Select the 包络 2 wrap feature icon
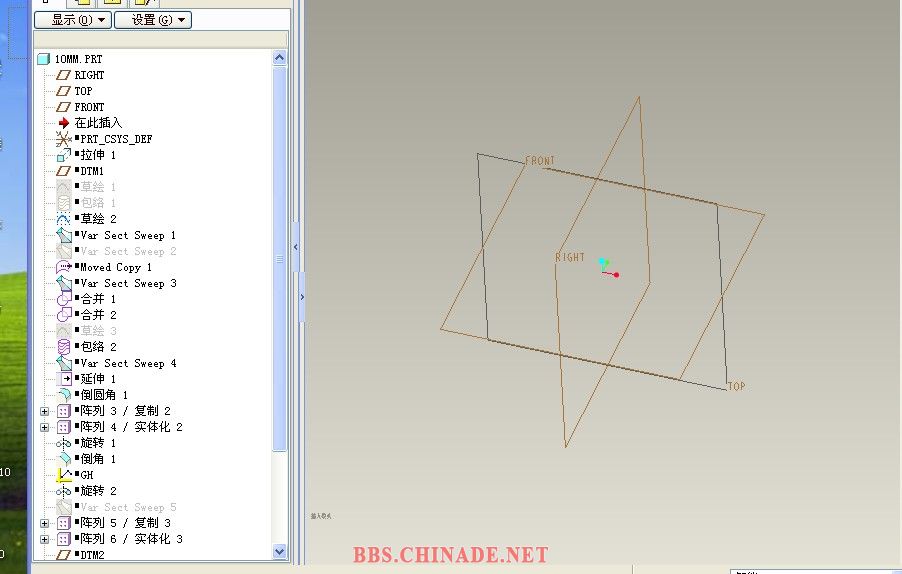This screenshot has width=902, height=574. click(64, 347)
